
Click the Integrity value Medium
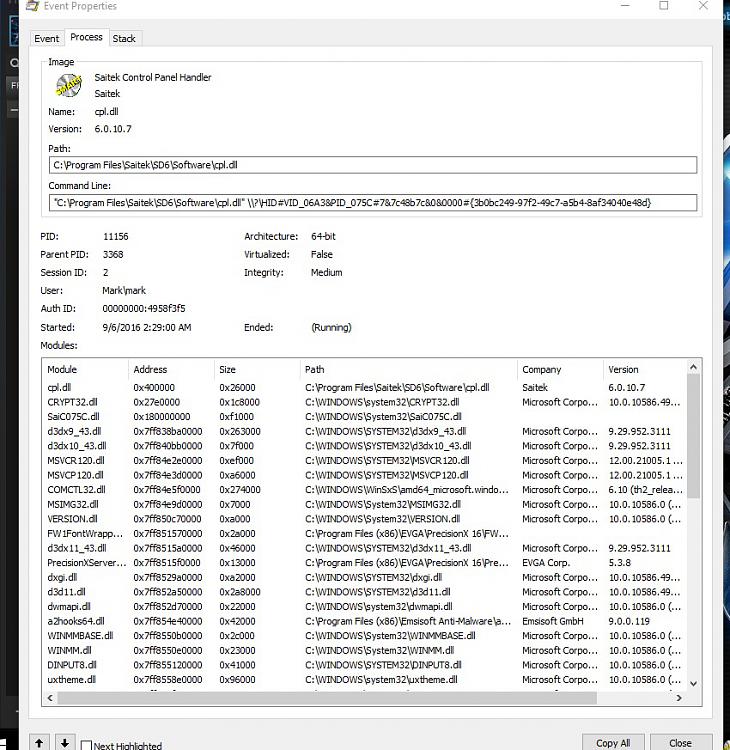[327, 273]
